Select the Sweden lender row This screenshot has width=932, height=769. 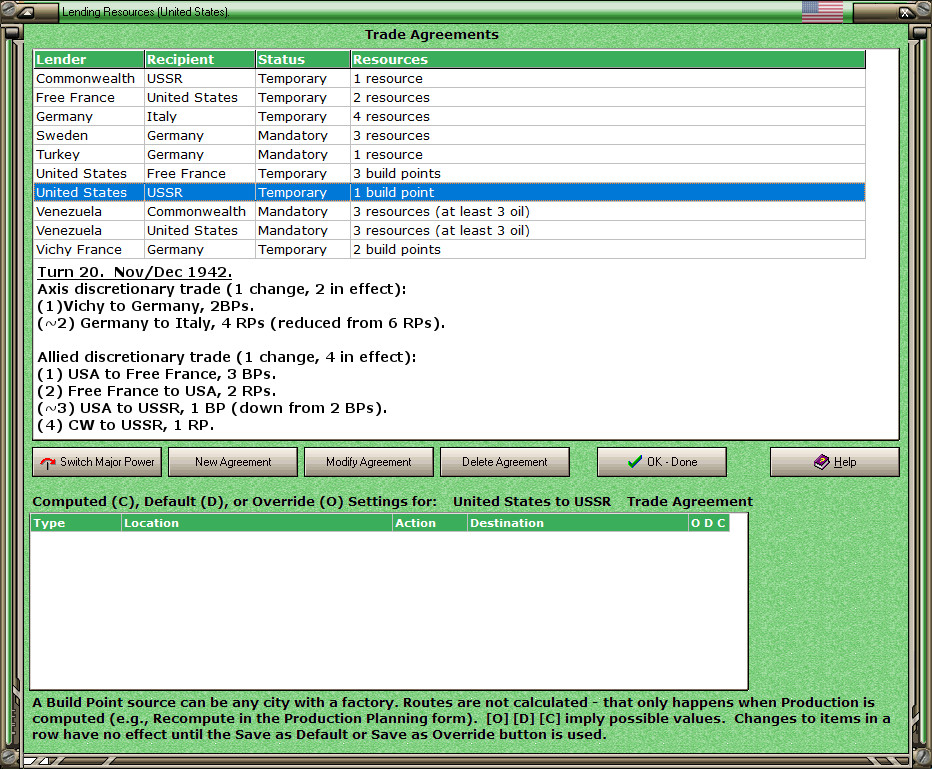[449, 135]
